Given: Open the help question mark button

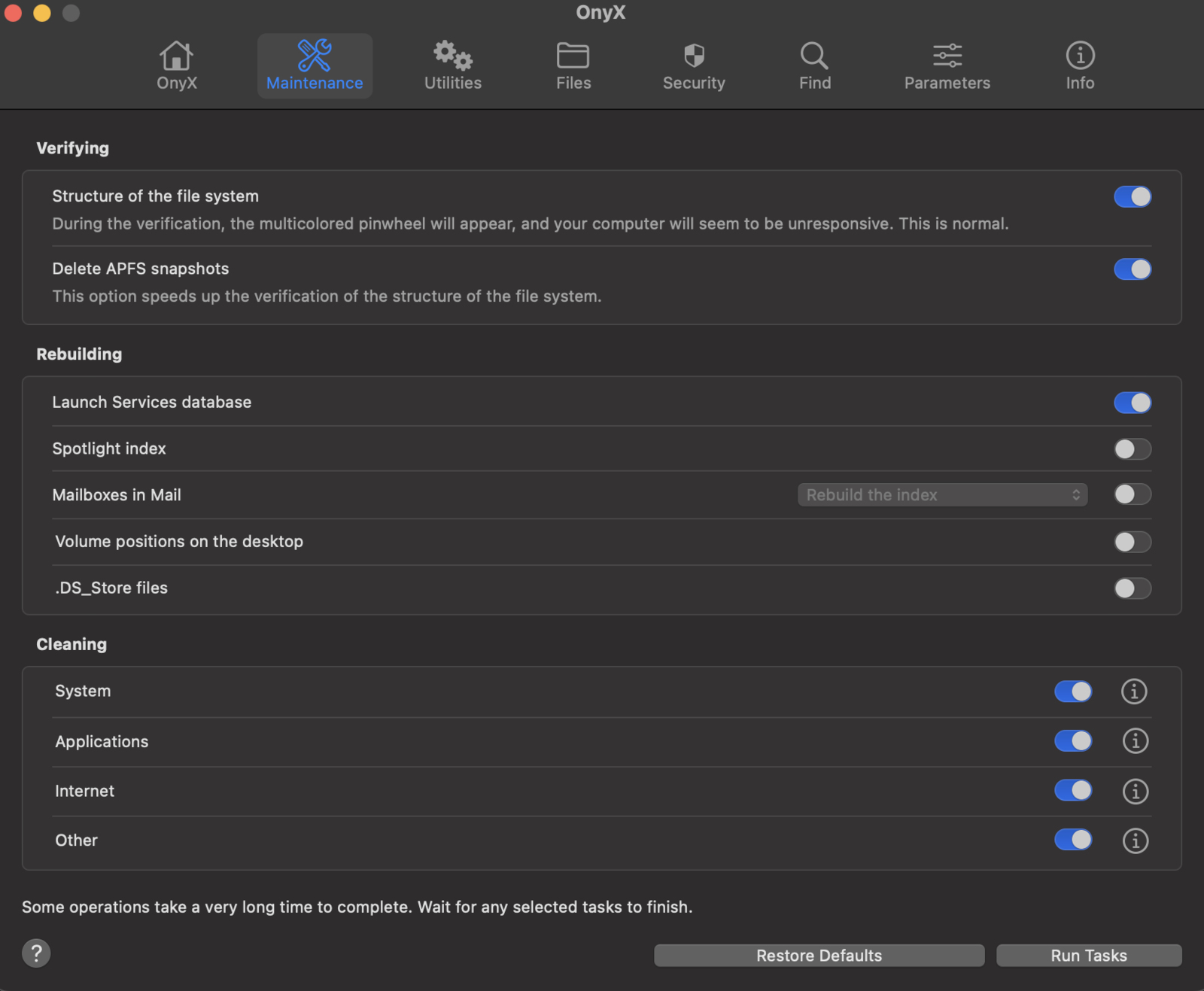Looking at the screenshot, I should 35,953.
